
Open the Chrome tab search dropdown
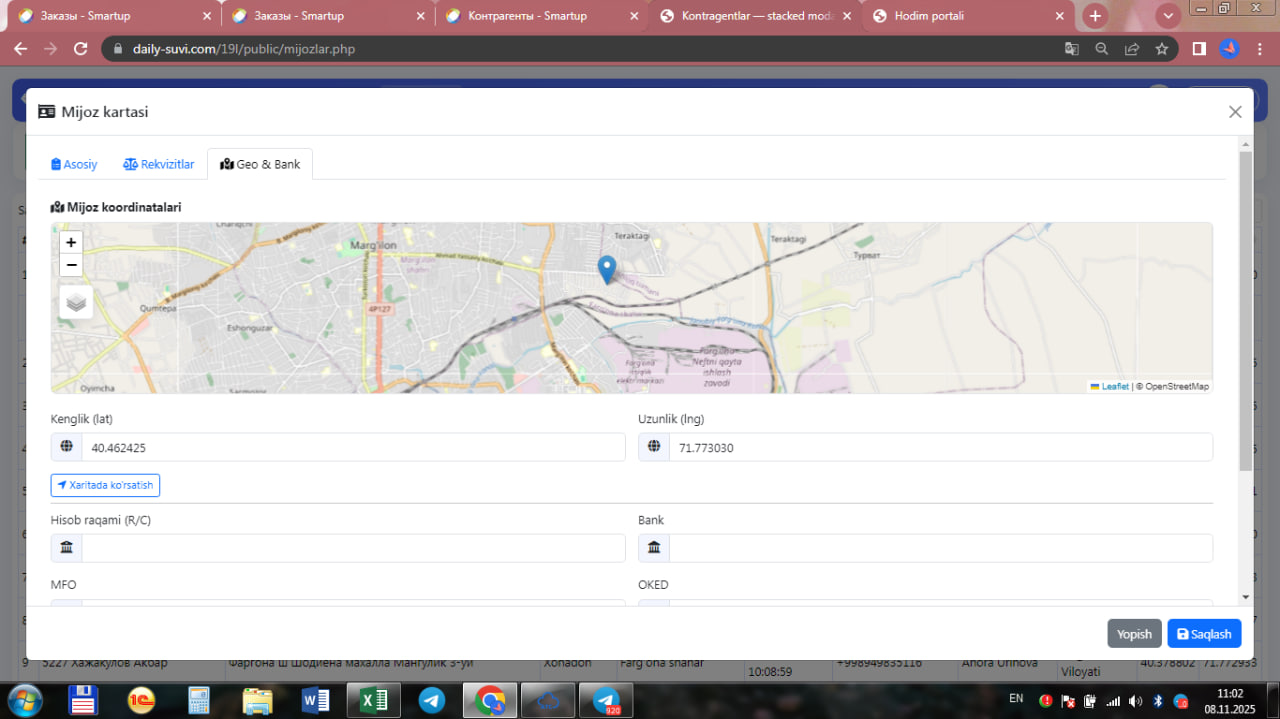coord(1168,16)
